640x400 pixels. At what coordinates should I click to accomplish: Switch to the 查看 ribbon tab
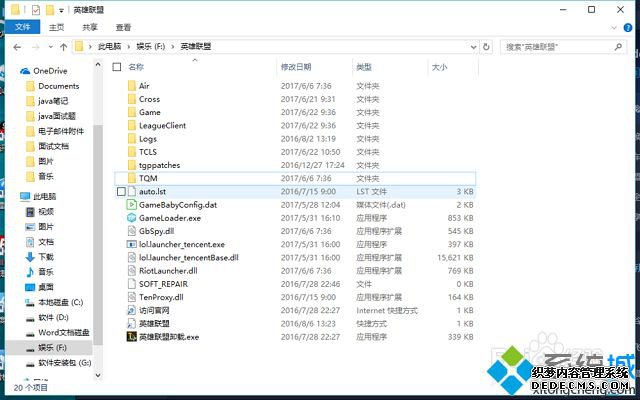(x=123, y=27)
